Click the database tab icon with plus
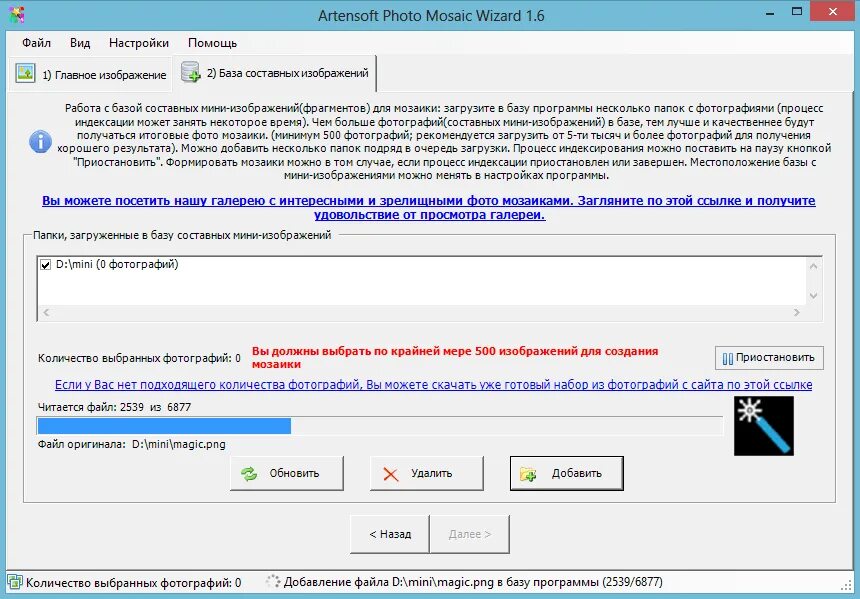Viewport: 860px width, 599px height. click(191, 72)
